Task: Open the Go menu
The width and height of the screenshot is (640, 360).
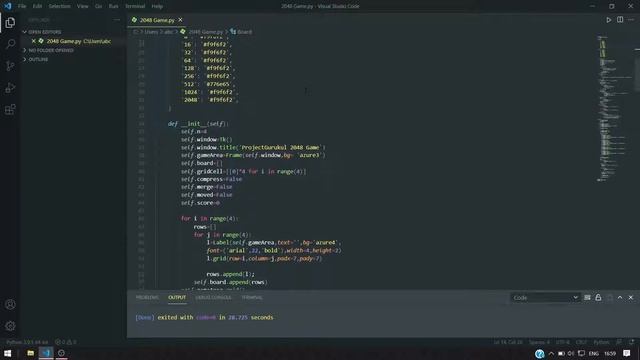Action: click(x=98, y=6)
